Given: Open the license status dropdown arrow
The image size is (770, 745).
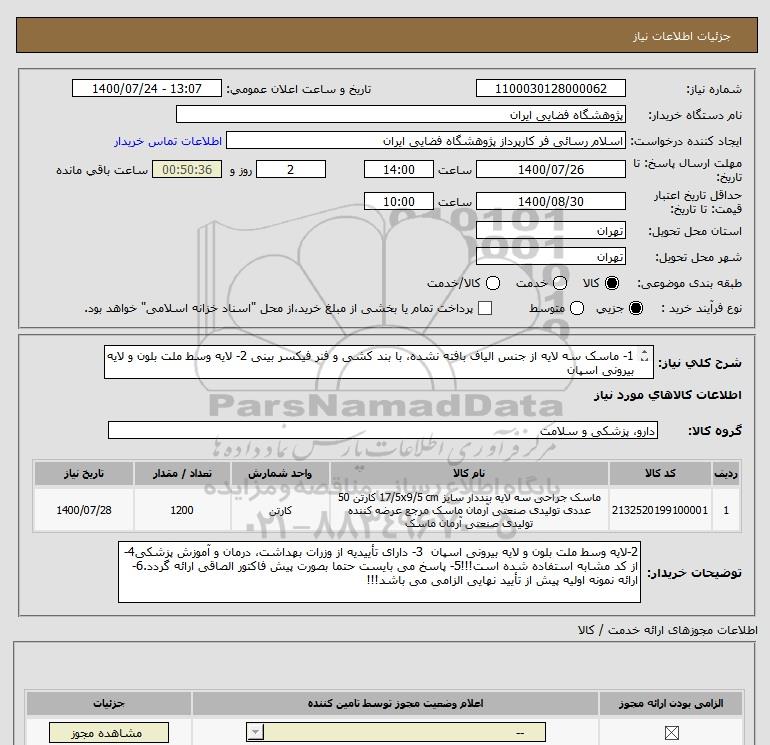Looking at the screenshot, I should click(255, 733).
